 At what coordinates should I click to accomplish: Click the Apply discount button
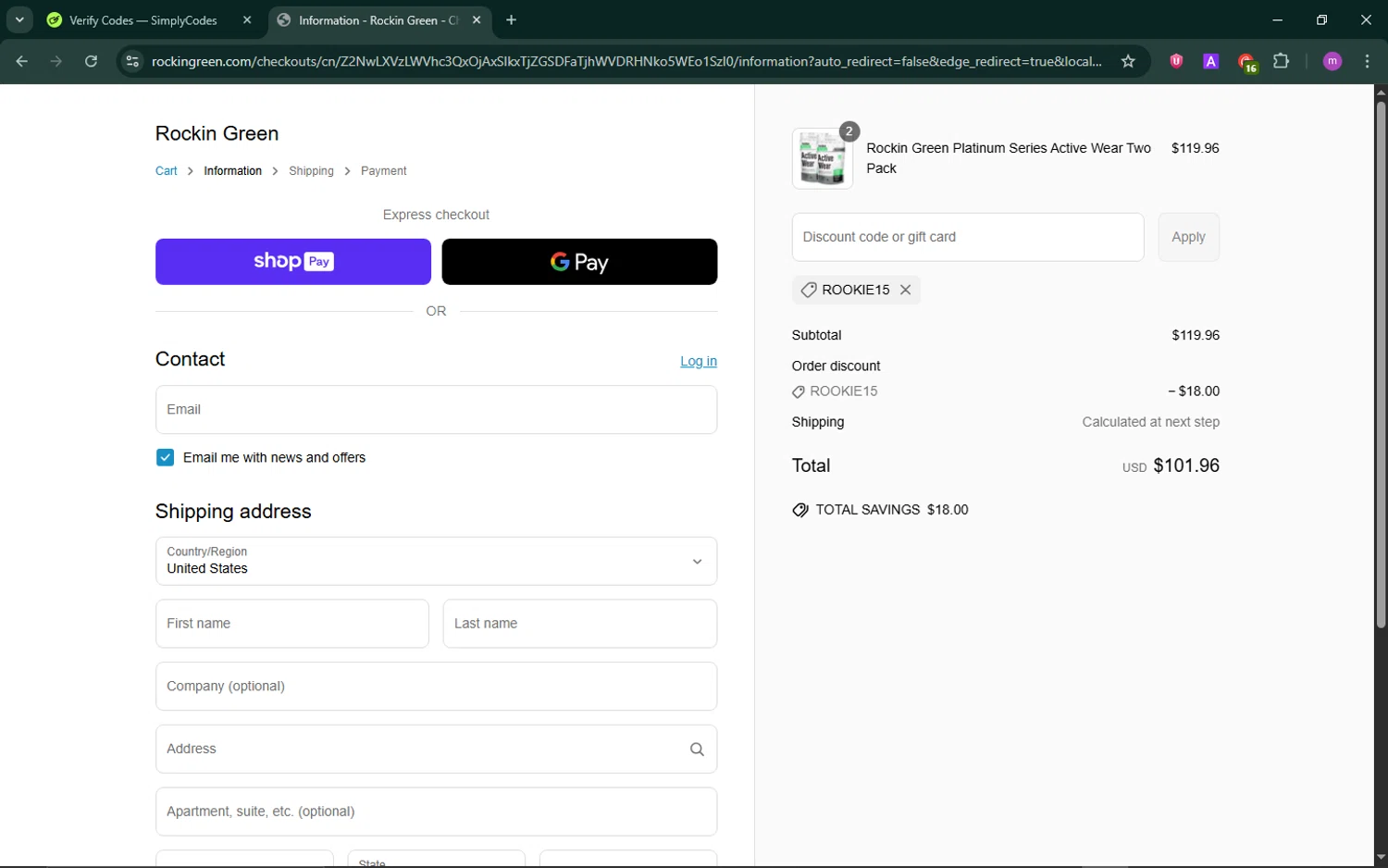click(x=1188, y=237)
